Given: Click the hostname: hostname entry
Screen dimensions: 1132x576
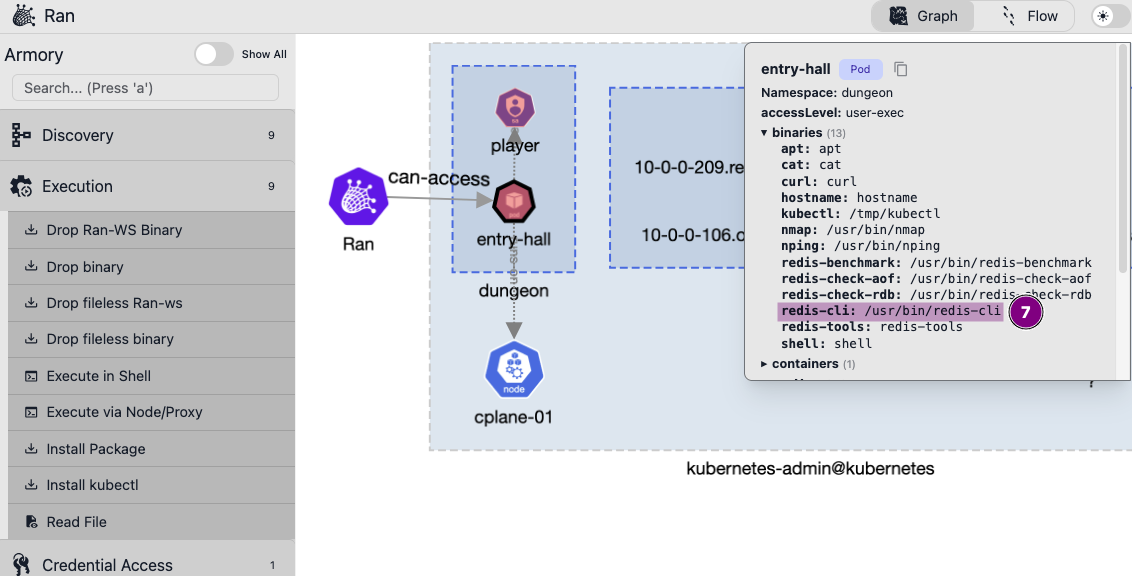Looking at the screenshot, I should [x=849, y=198].
